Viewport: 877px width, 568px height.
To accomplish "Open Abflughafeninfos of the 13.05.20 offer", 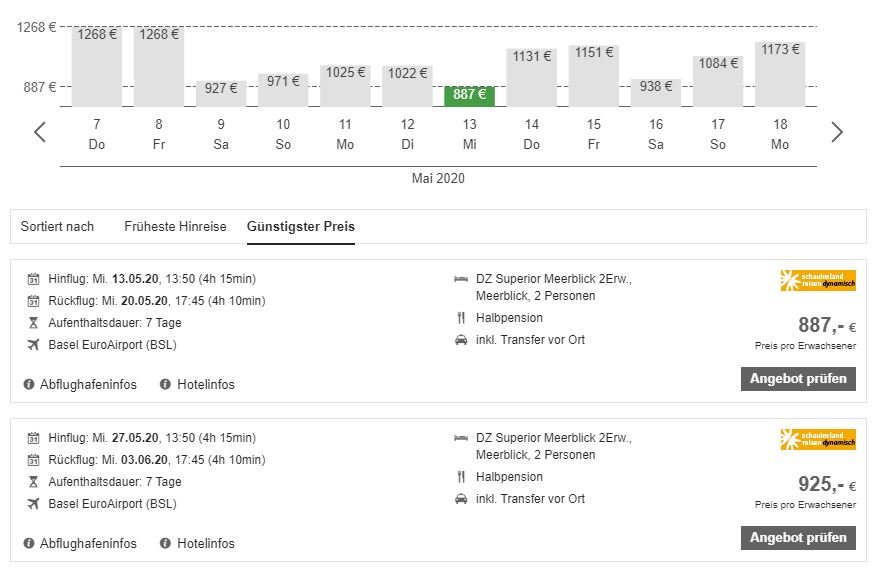I will pos(88,384).
